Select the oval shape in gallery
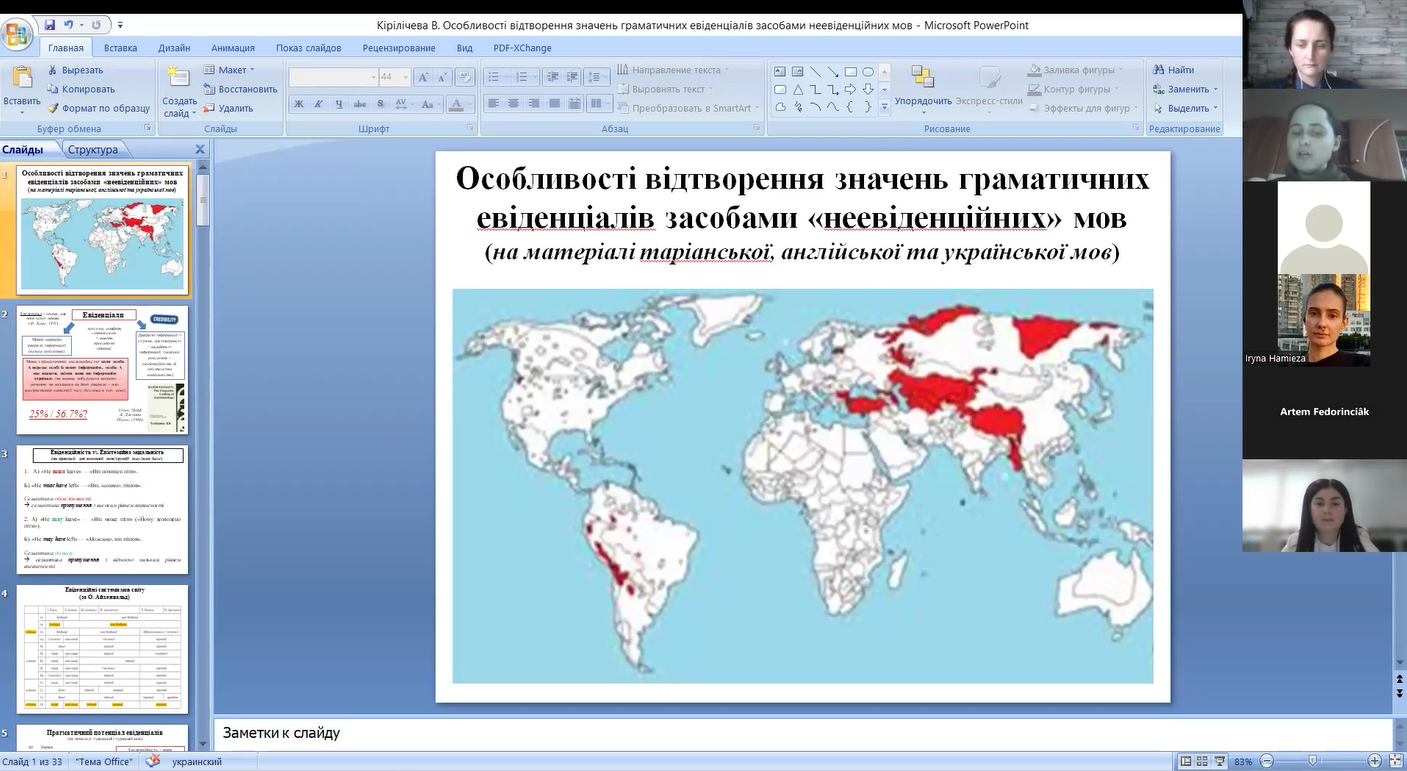The image size is (1407, 771). pos(868,72)
